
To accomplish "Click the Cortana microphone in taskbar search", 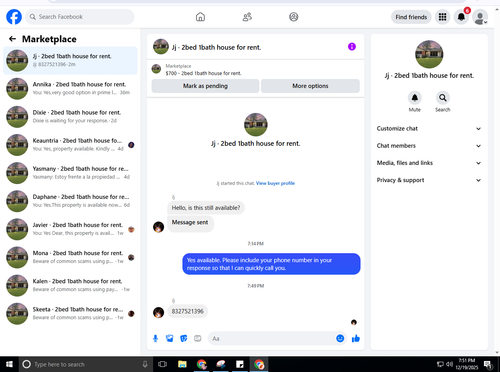I will click(145, 364).
